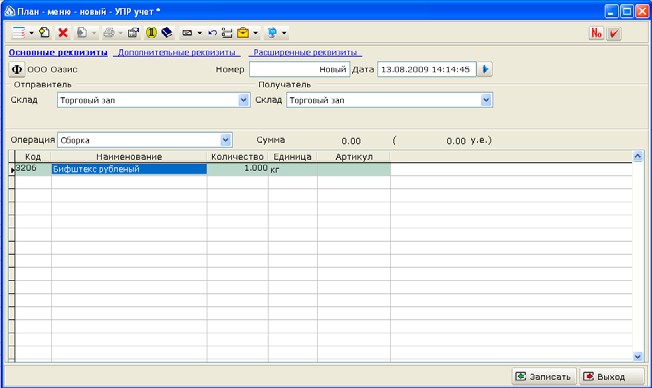Click the app icon in the title bar
652x388 pixels.
pos(10,11)
